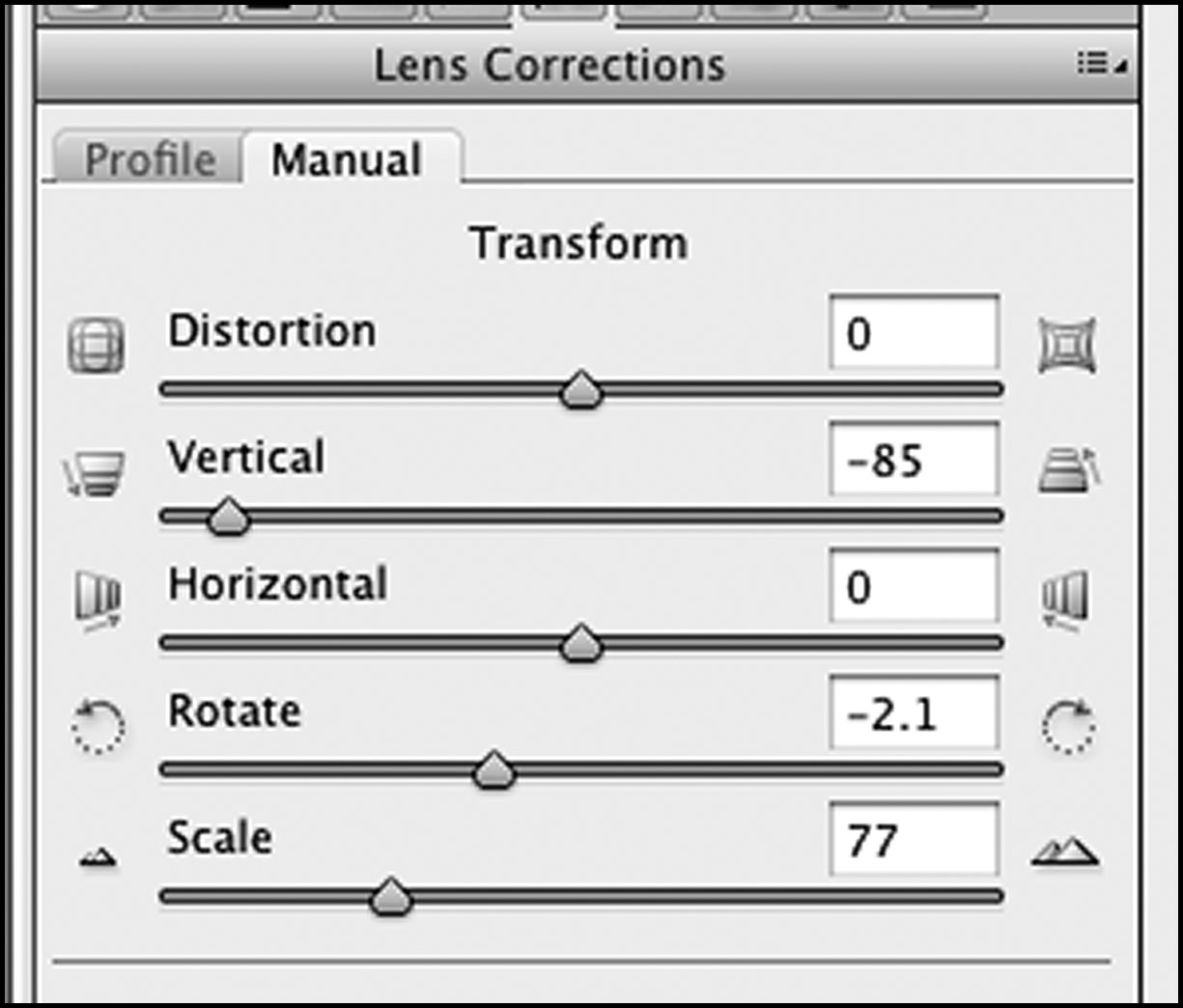Screen dimensions: 1183x1008
Task: Select the Manual tab
Action: (346, 159)
